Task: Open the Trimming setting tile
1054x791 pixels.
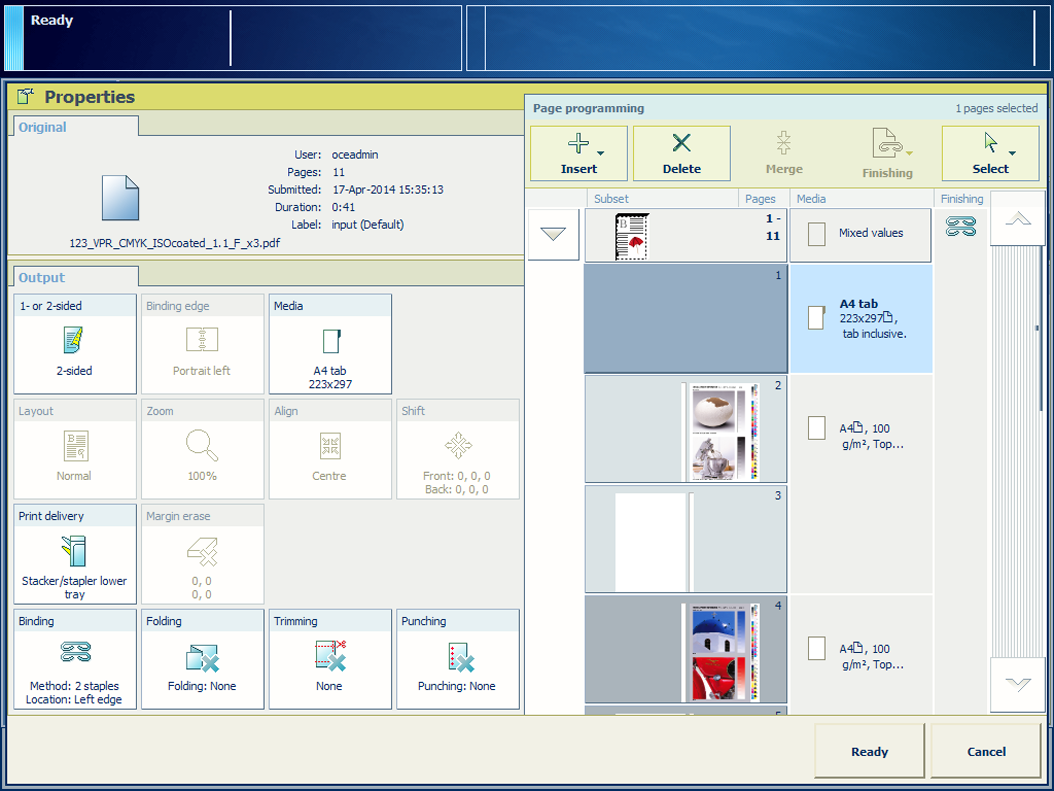Action: point(330,659)
